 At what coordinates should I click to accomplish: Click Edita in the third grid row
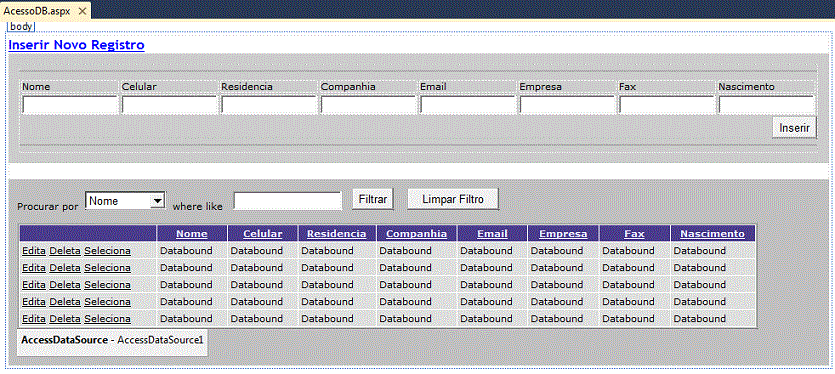34,284
